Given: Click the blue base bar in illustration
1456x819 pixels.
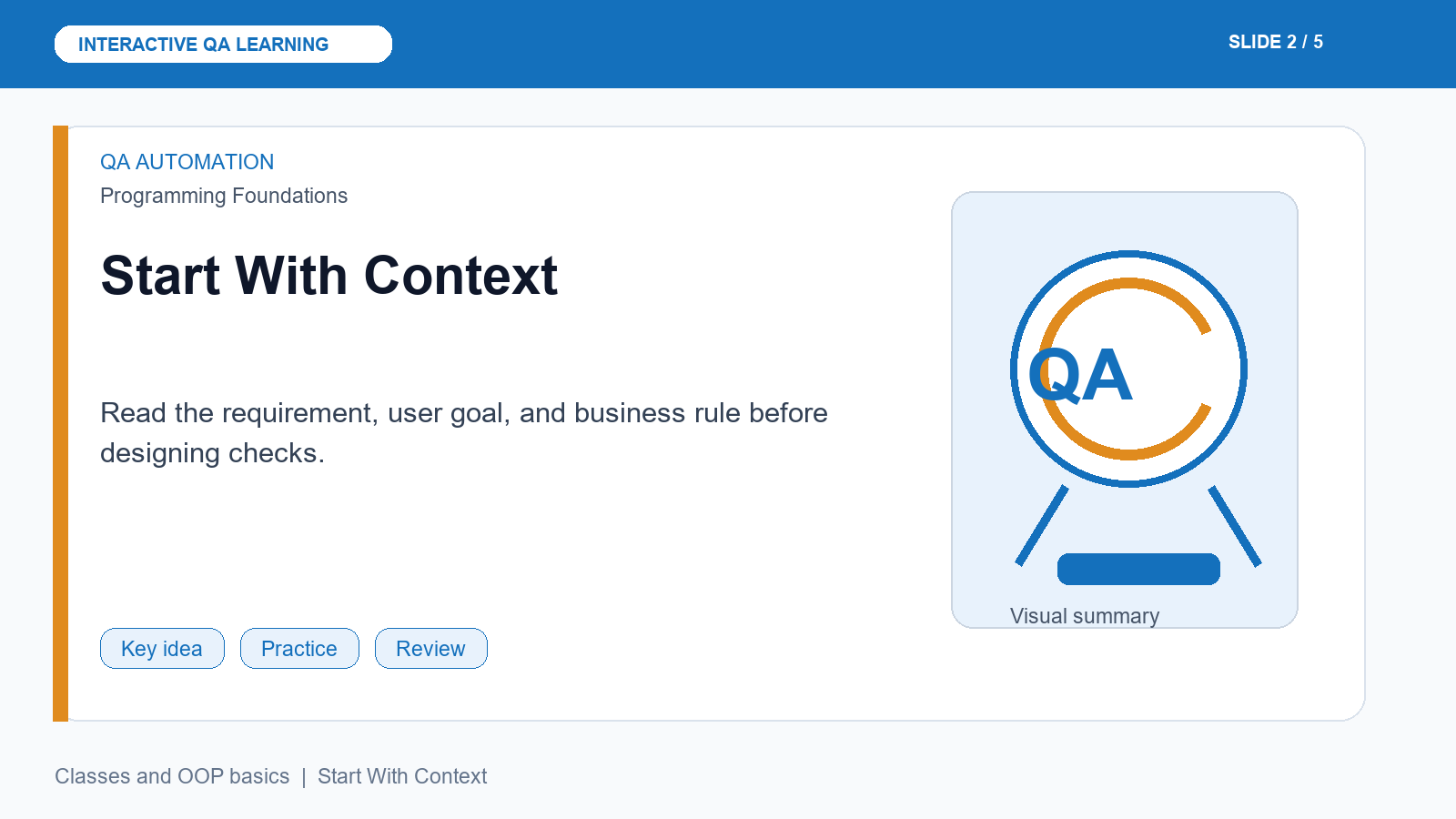Looking at the screenshot, I should tap(1138, 569).
